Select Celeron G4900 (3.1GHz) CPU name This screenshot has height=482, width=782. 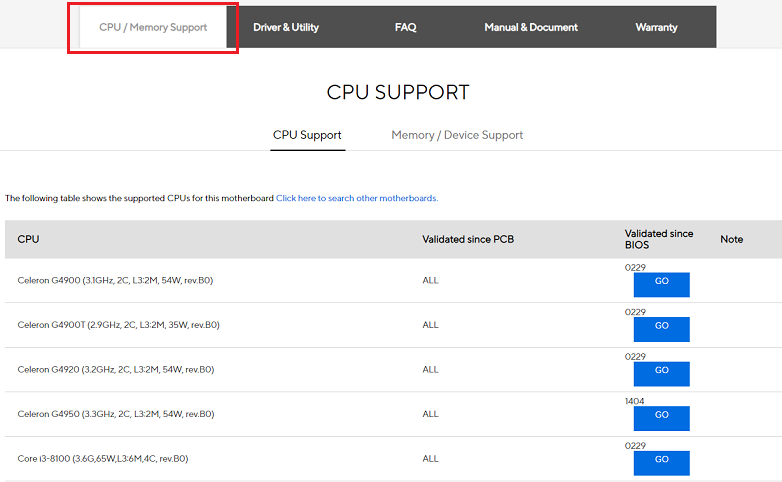click(x=115, y=280)
